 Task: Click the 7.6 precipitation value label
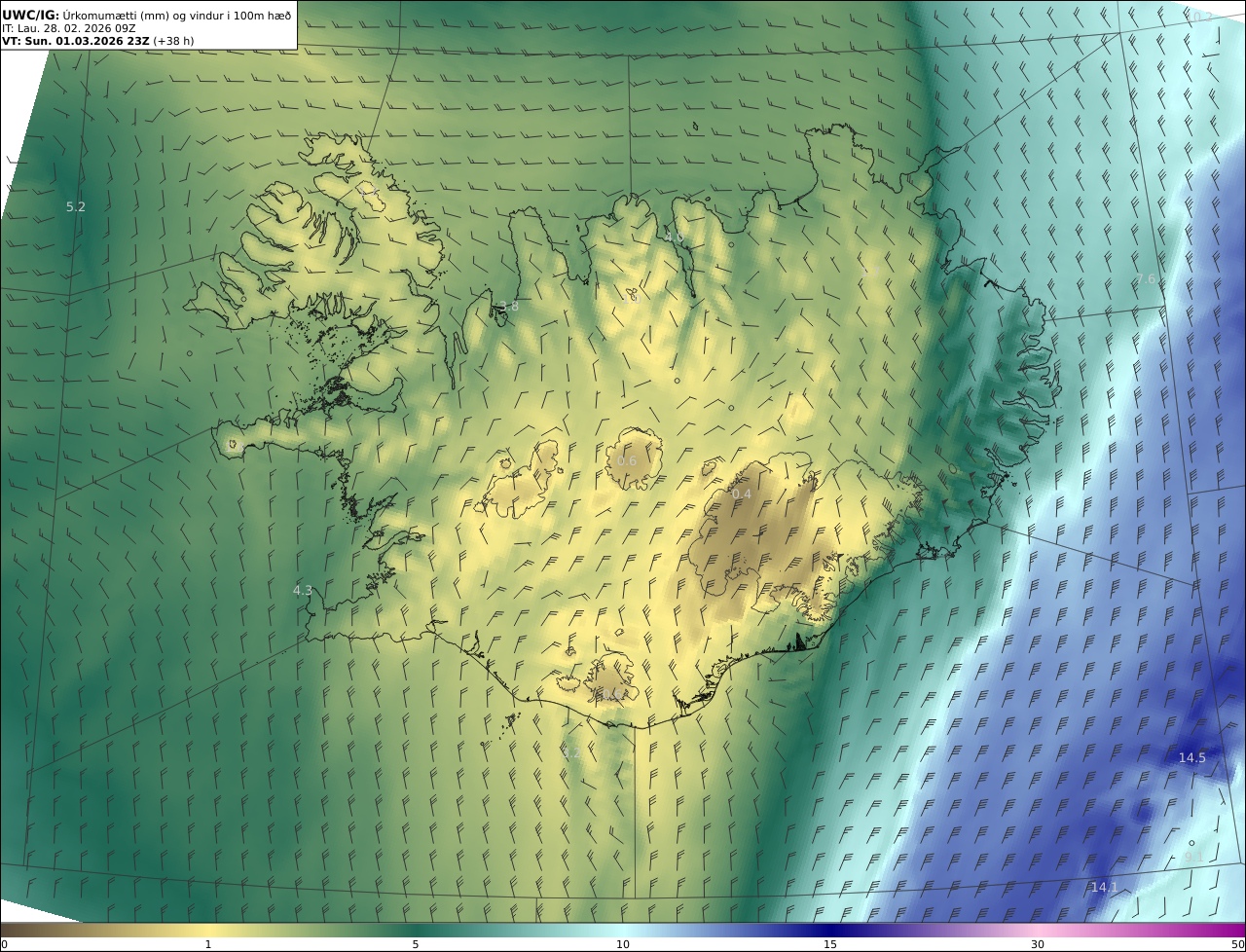pyautogui.click(x=1147, y=279)
